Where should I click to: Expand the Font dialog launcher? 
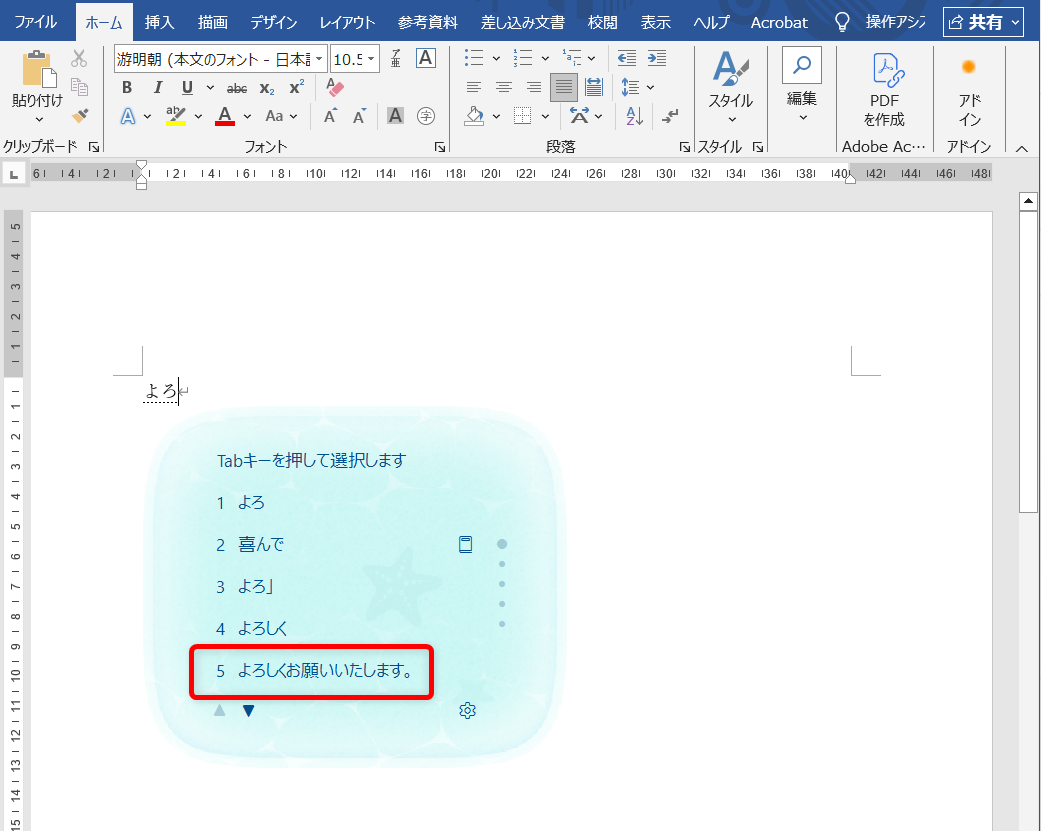(x=440, y=147)
